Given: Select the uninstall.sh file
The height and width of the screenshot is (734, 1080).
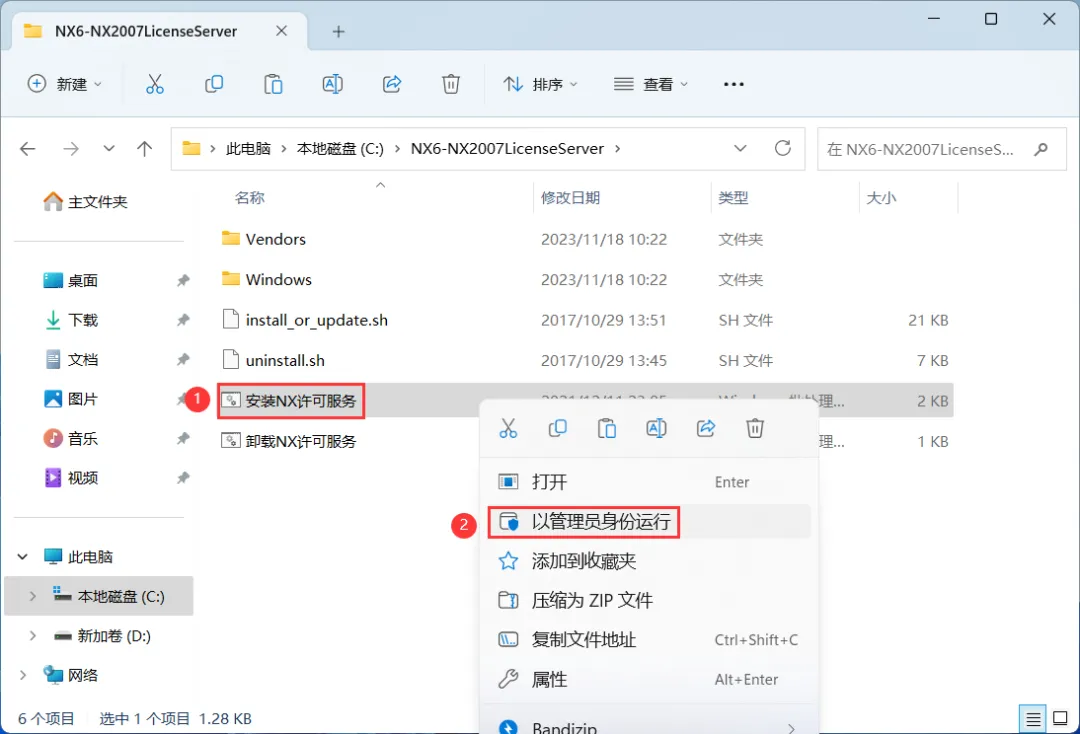Looking at the screenshot, I should 284,360.
